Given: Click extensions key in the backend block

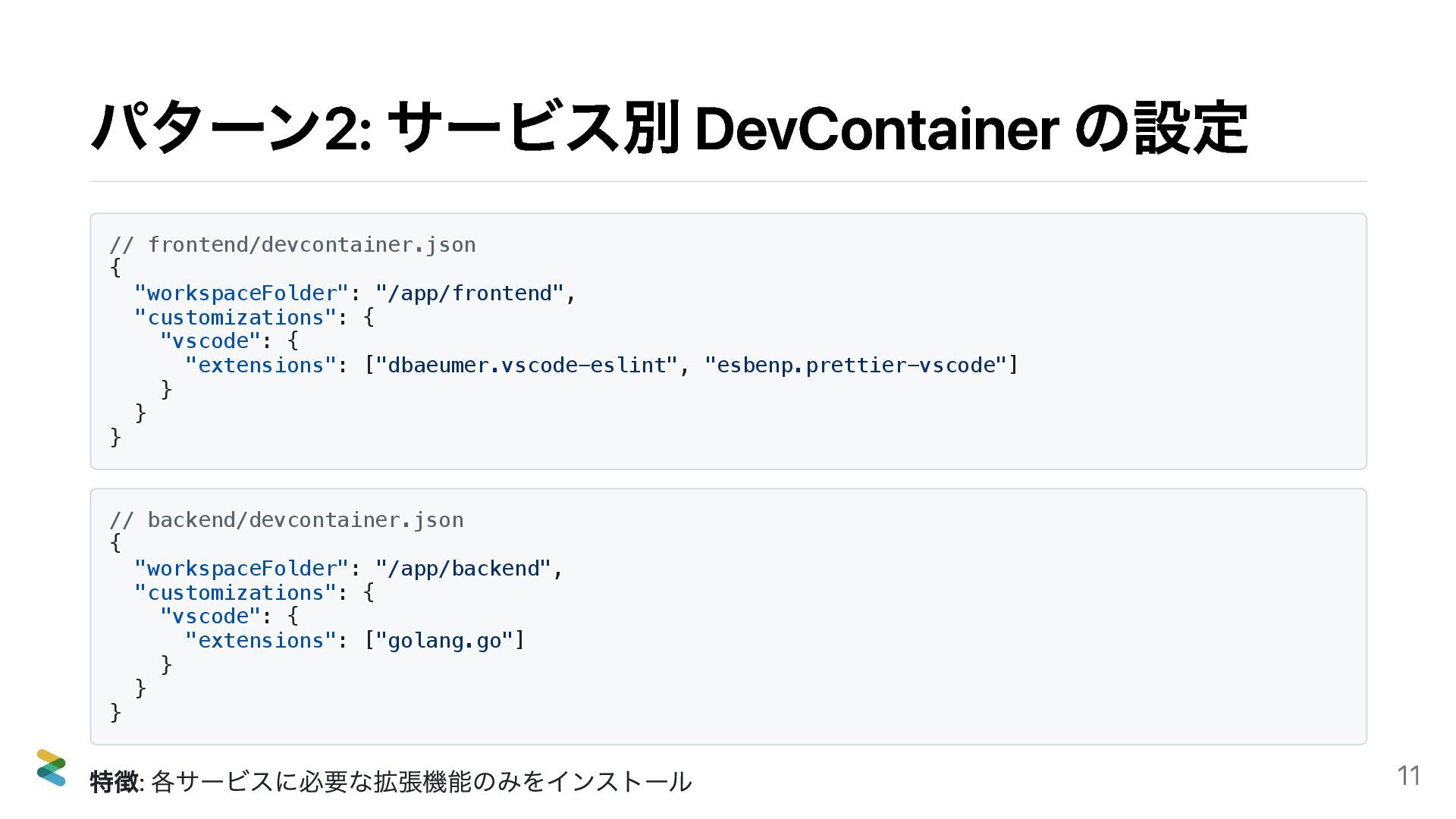Looking at the screenshot, I should 260,641.
